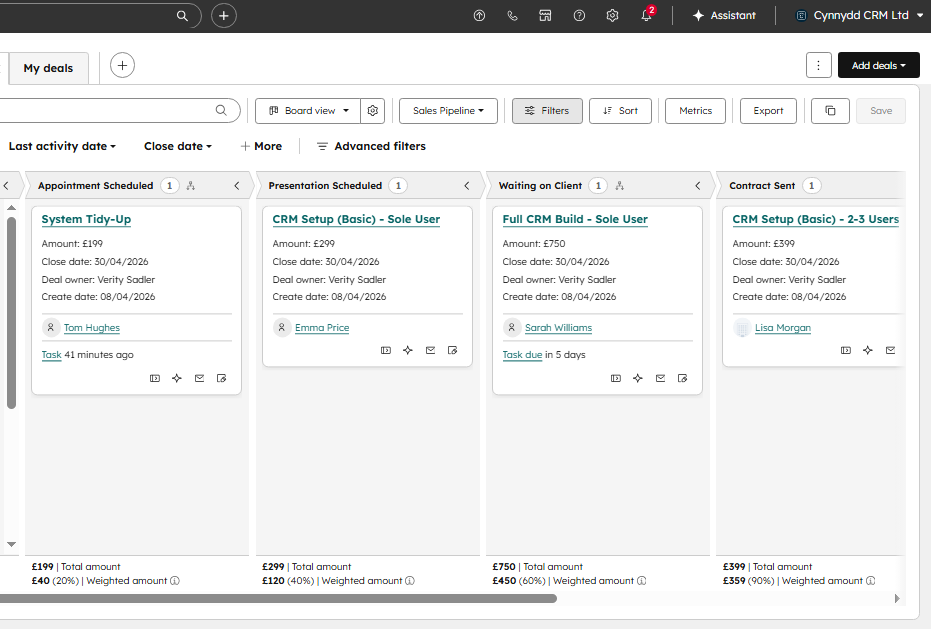Open the Task due link on Full CRM Build card
The width and height of the screenshot is (931, 629).
click(522, 355)
